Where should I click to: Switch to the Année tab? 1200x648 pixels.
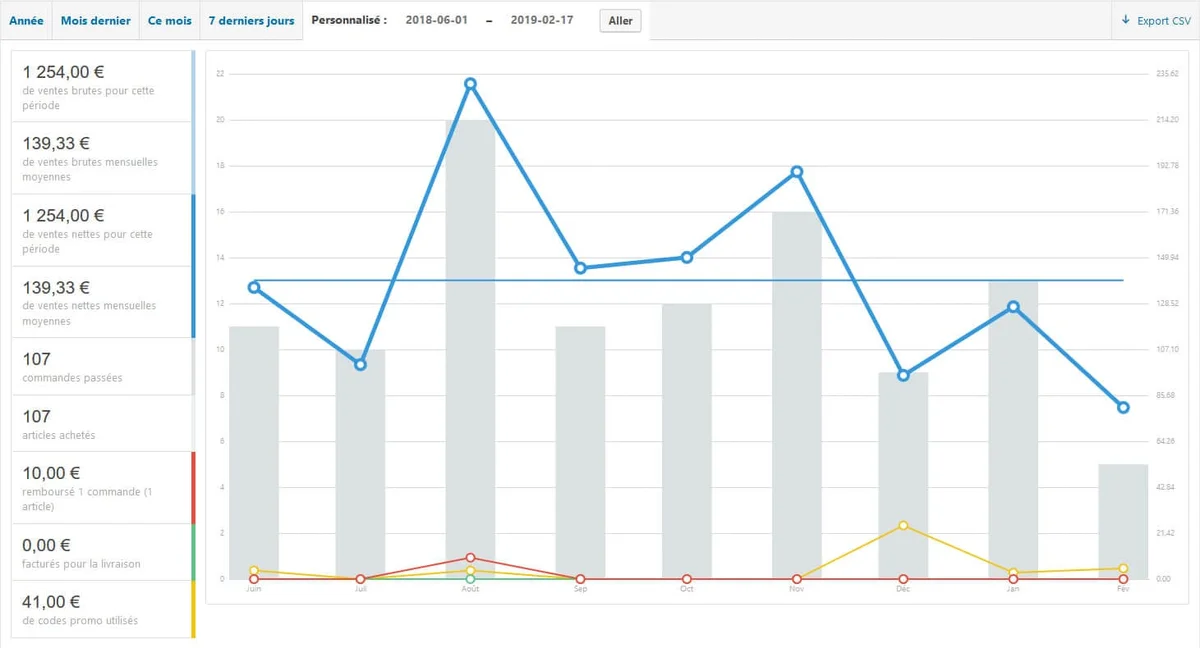coord(26,21)
